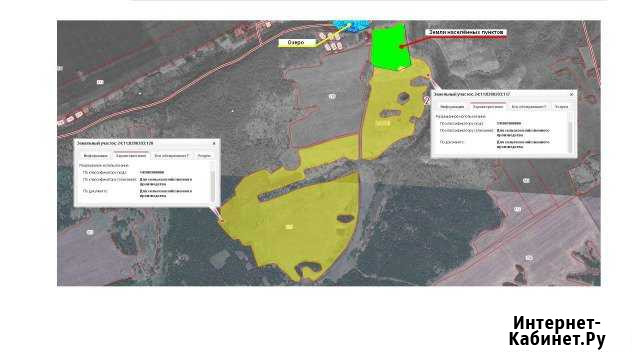Click the Интернет-Кабинет.Ру watermark
Image resolution: width=640 pixels, height=360 pixels.
(x=557, y=331)
